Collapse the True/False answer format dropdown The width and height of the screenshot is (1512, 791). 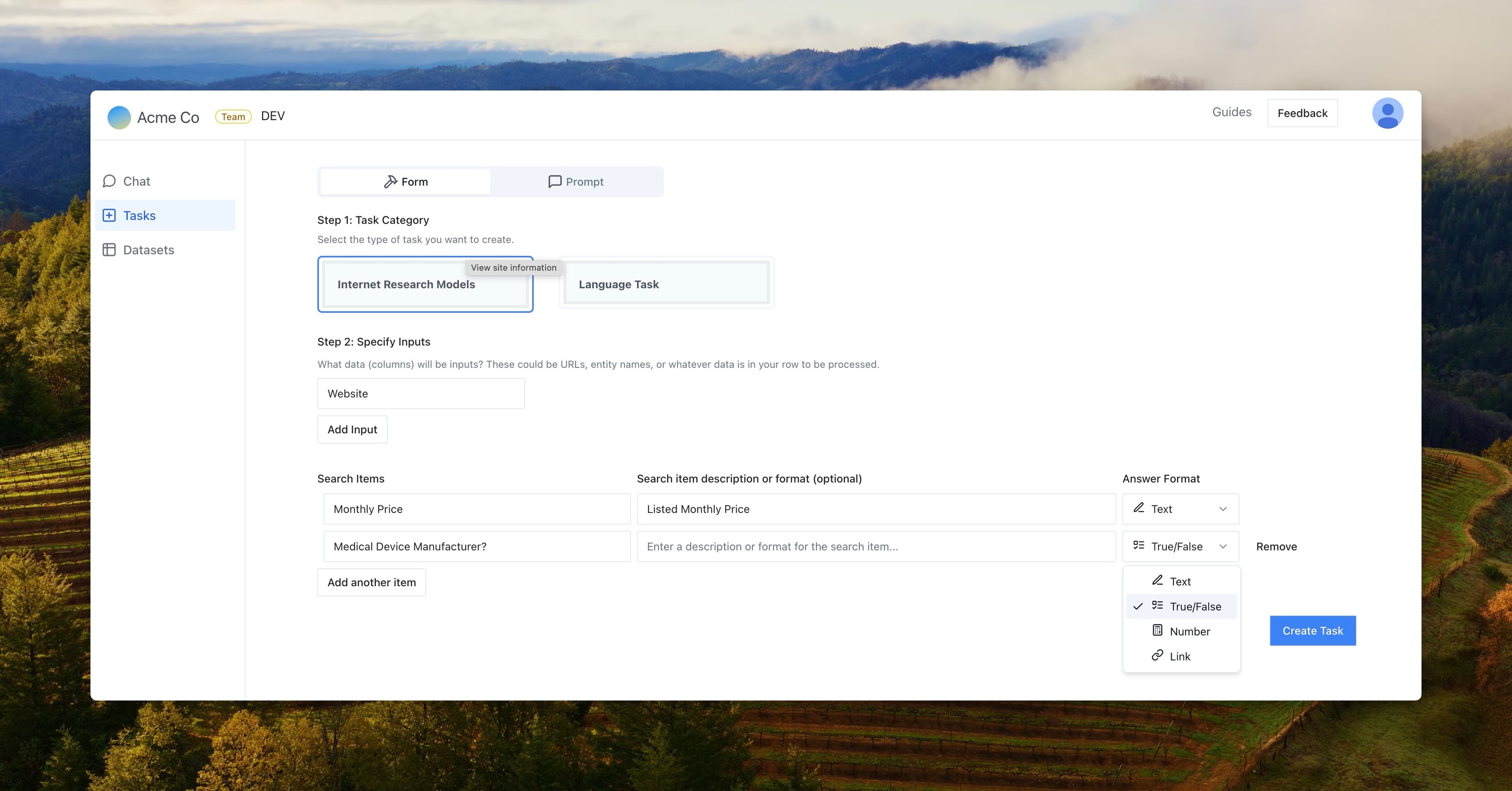coord(1180,547)
